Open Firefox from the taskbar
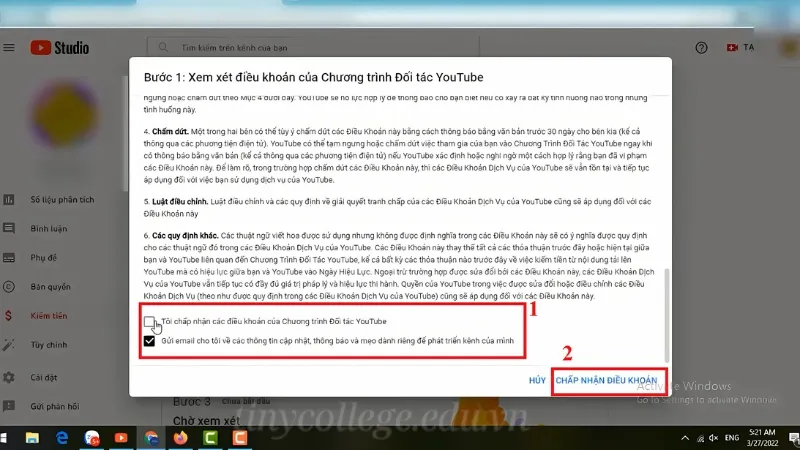This screenshot has width=800, height=450. [181, 438]
